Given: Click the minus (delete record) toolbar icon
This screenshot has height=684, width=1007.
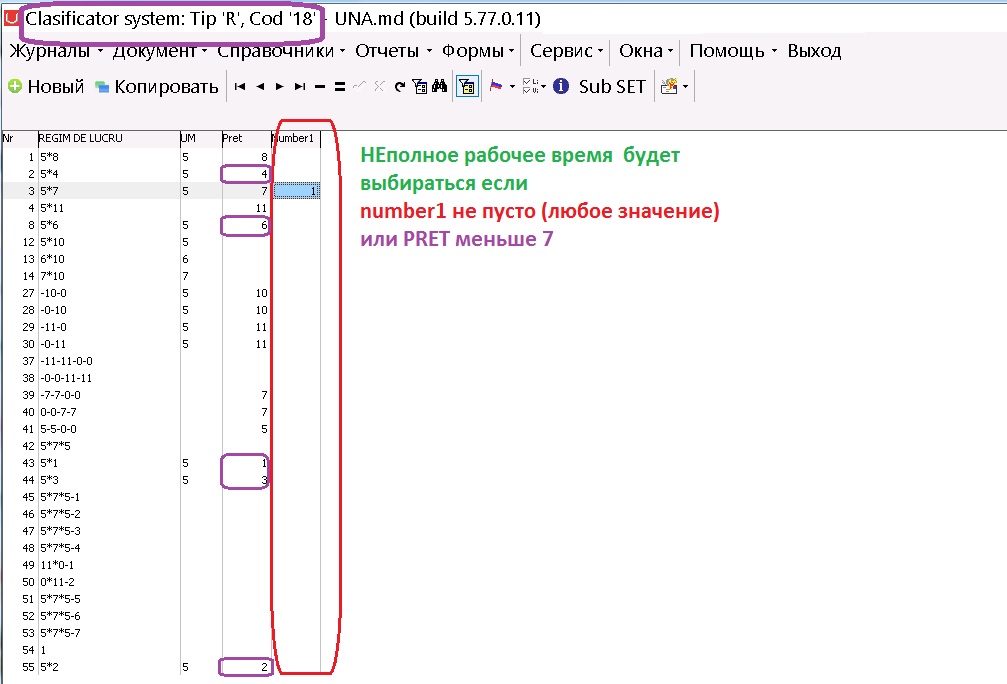Looking at the screenshot, I should coord(320,87).
